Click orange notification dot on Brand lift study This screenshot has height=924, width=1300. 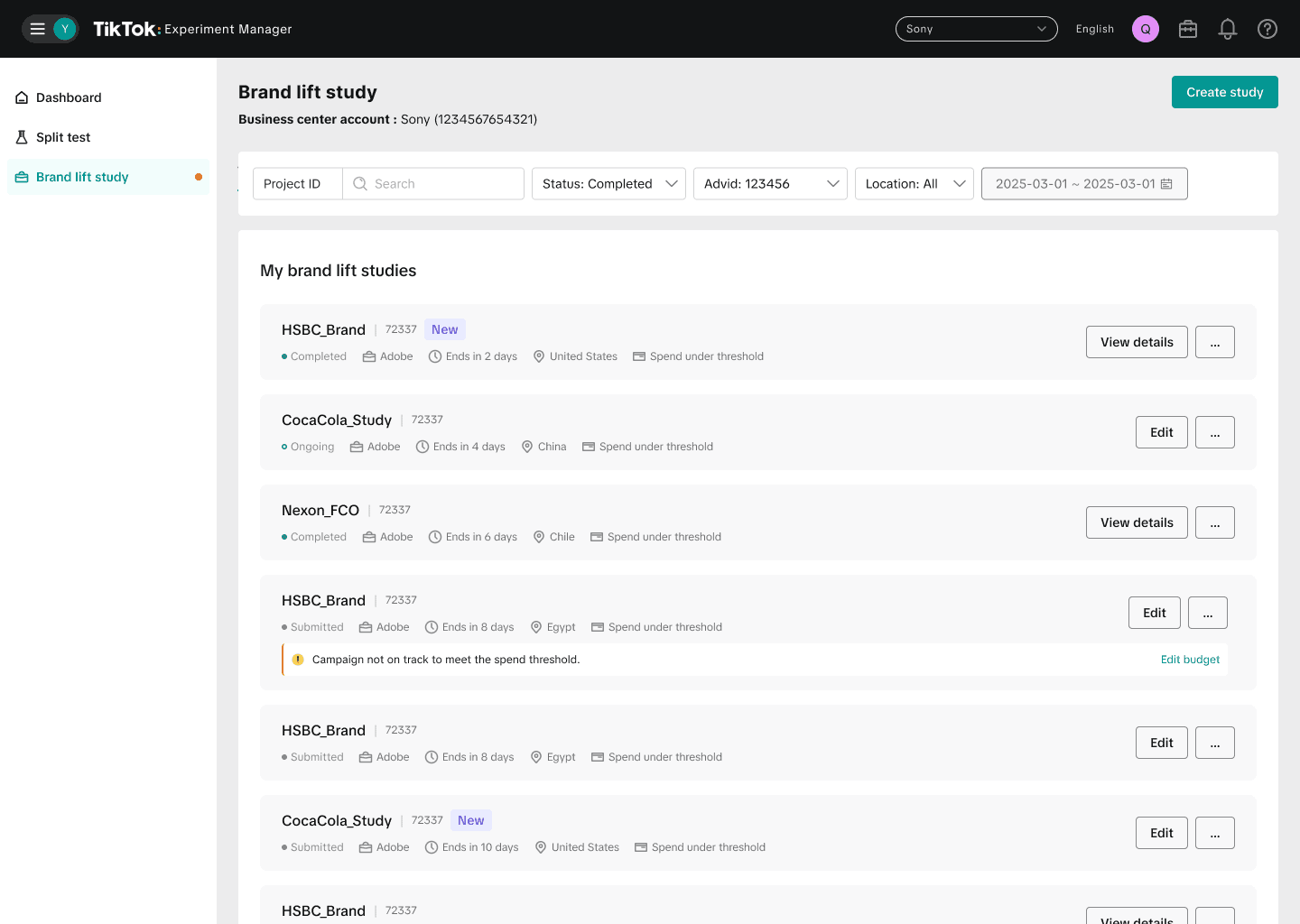coord(199,177)
